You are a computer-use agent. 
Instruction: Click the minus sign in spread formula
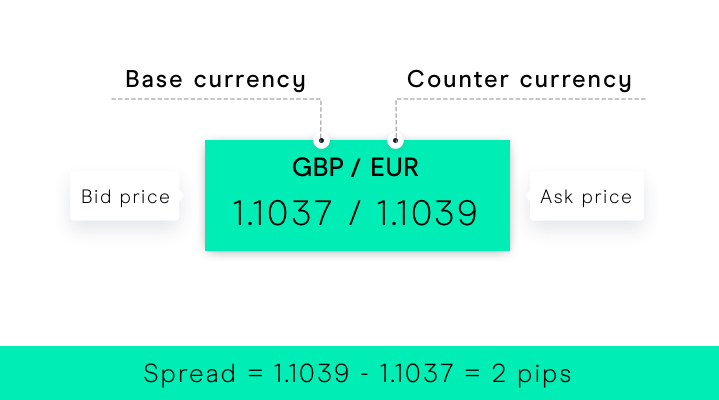tap(365, 375)
